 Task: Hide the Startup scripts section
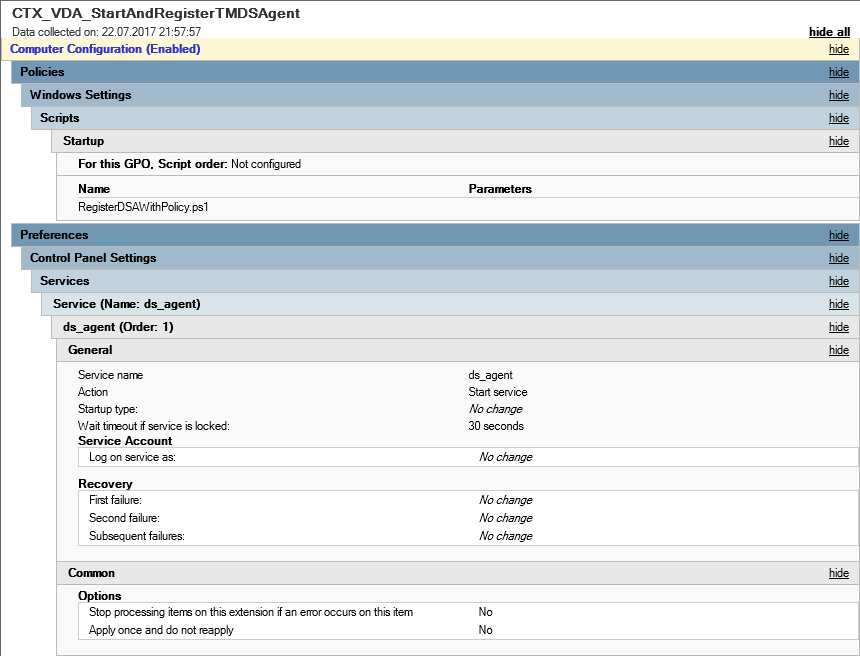tap(839, 141)
